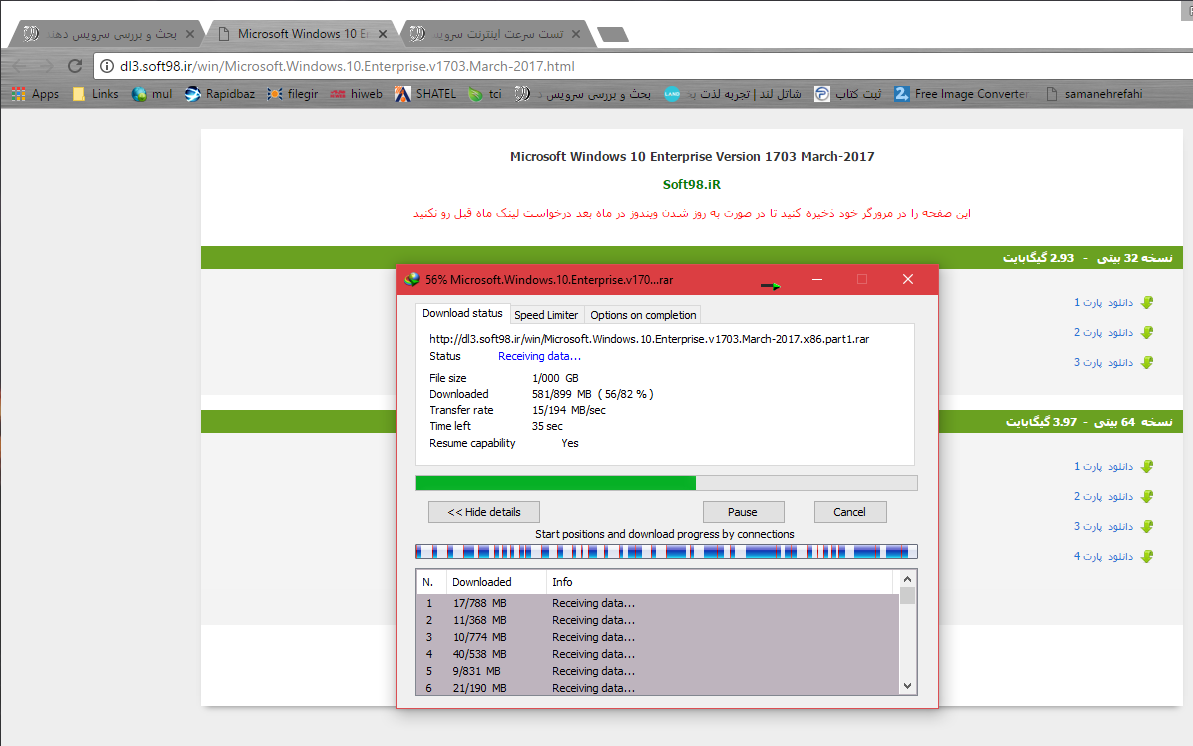Click green download icon for 64-bit part 4

tap(1147, 556)
